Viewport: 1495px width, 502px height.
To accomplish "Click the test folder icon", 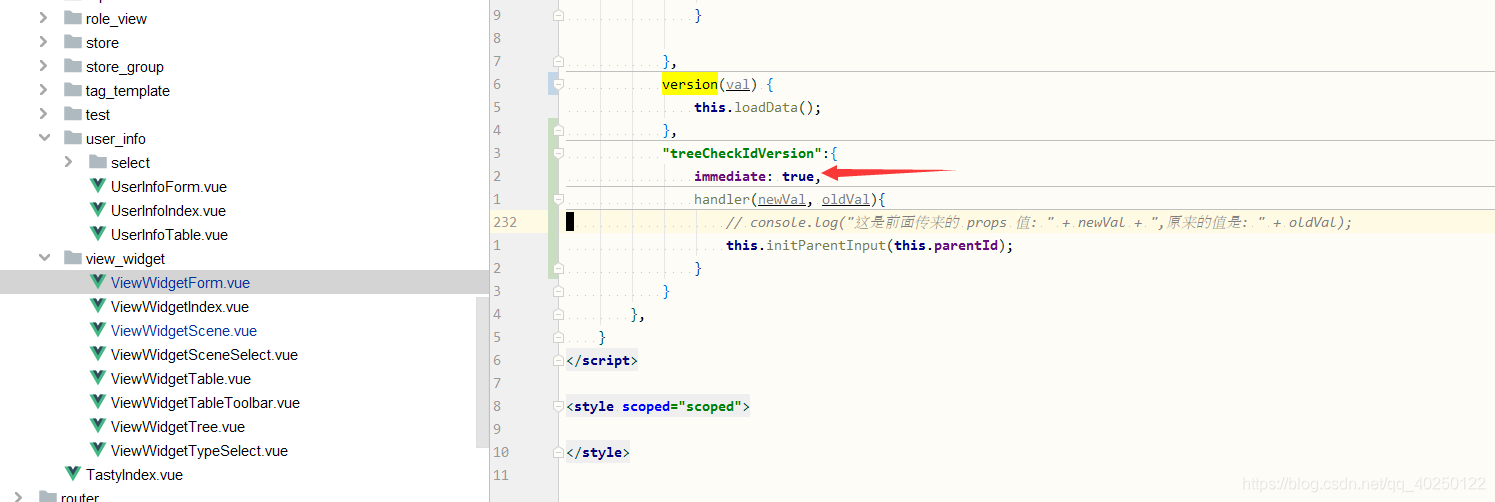I will (72, 114).
